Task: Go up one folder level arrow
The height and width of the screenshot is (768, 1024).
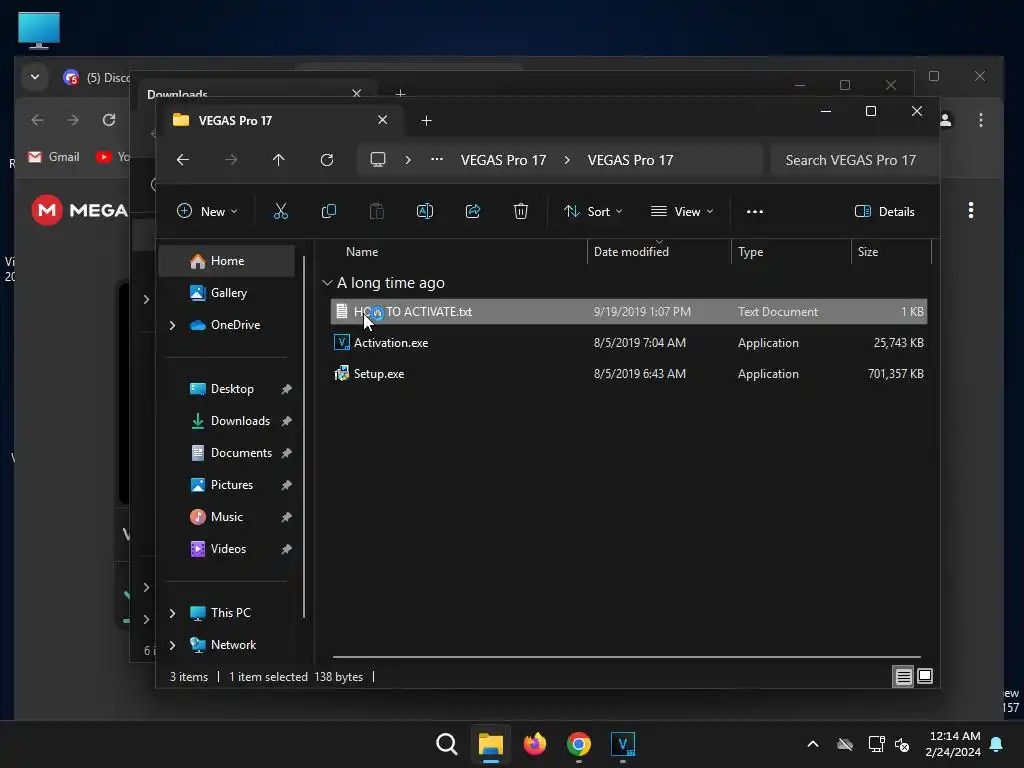Action: click(279, 160)
